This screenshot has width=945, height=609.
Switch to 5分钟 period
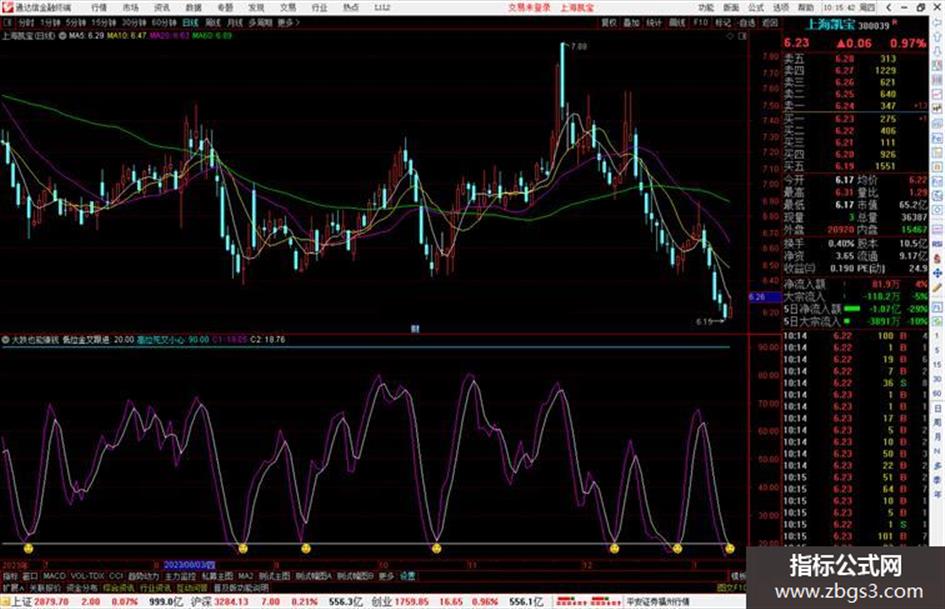pyautogui.click(x=76, y=22)
